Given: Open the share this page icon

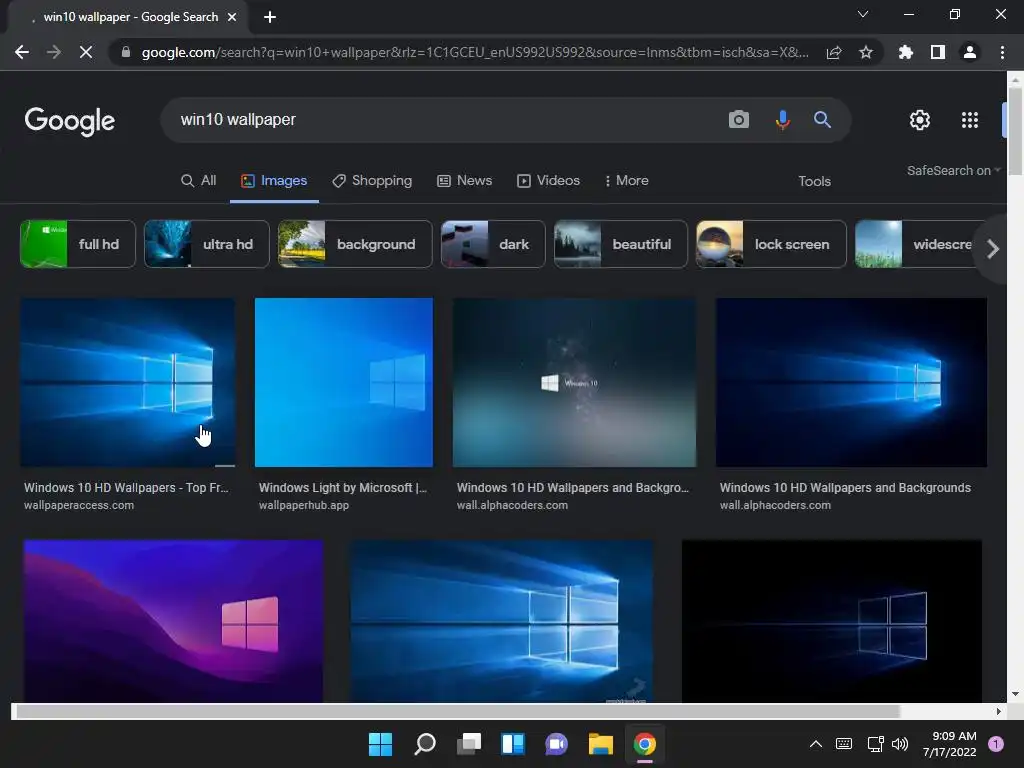Looking at the screenshot, I should coord(834,52).
